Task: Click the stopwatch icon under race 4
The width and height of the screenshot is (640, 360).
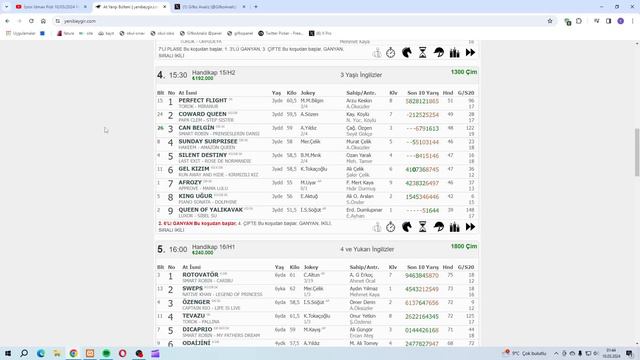Action: tap(391, 227)
